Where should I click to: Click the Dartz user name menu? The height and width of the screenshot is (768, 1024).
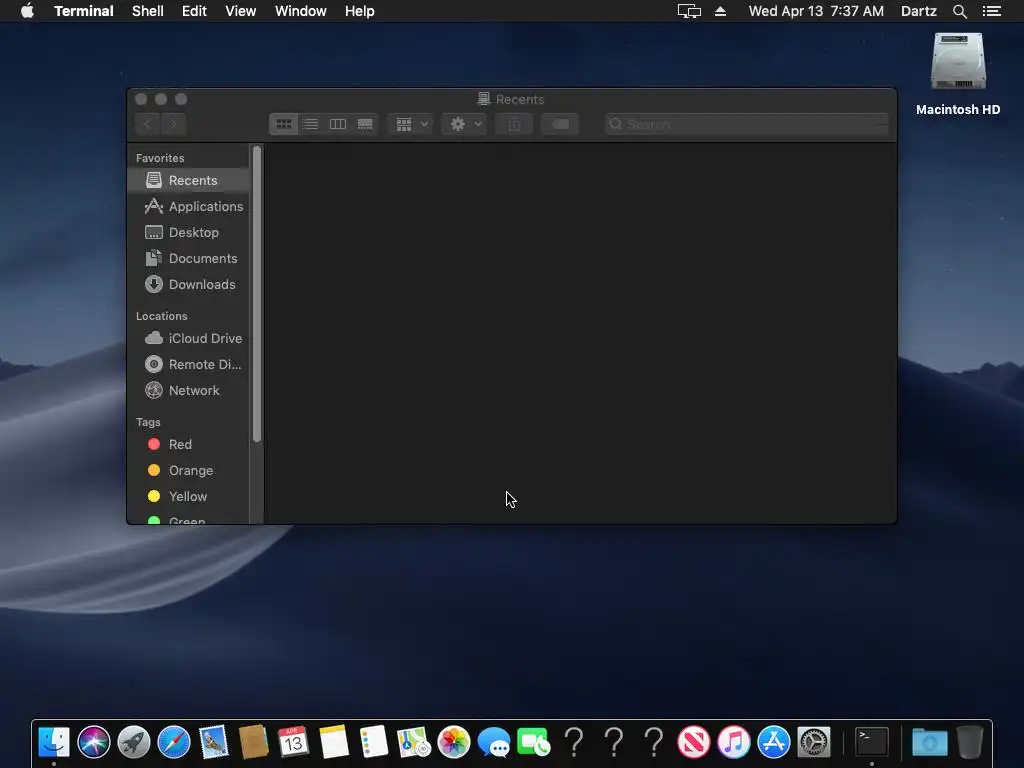pyautogui.click(x=918, y=11)
